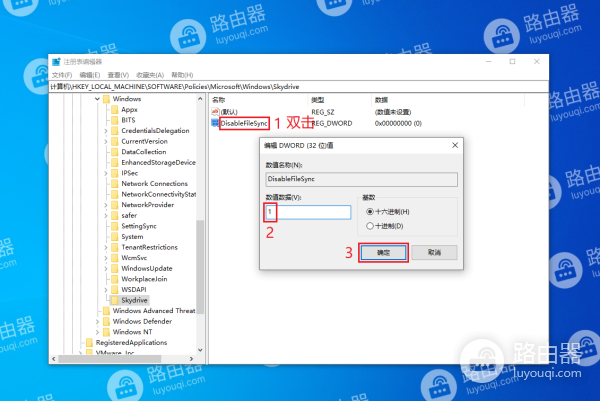Close the 编辑 DWORD dialog
The width and height of the screenshot is (600, 401).
point(455,145)
